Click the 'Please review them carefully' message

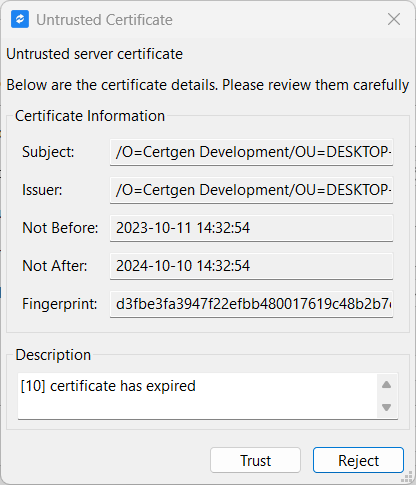pyautogui.click(x=315, y=85)
